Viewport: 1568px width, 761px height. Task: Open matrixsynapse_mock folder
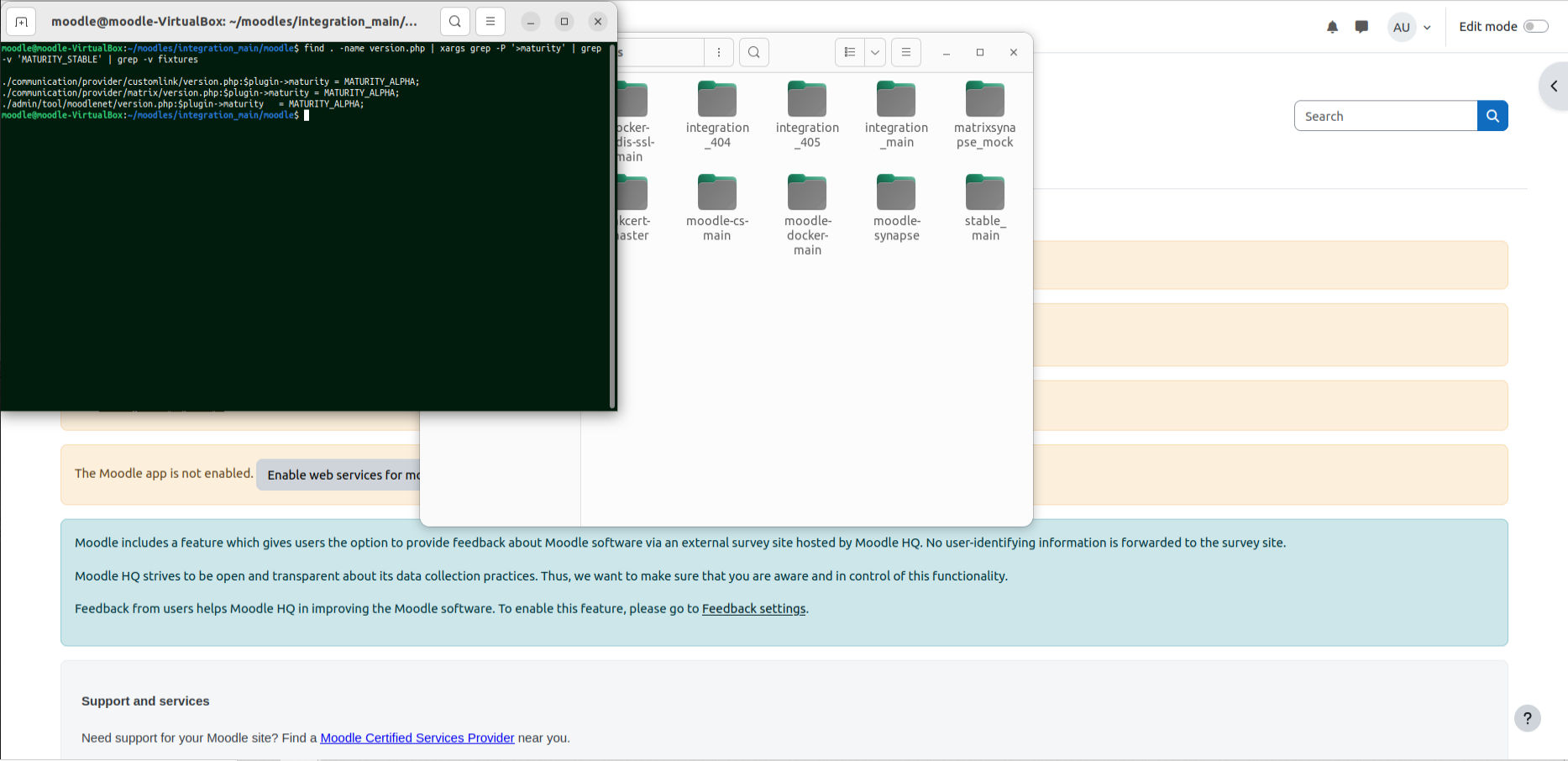[x=985, y=115]
